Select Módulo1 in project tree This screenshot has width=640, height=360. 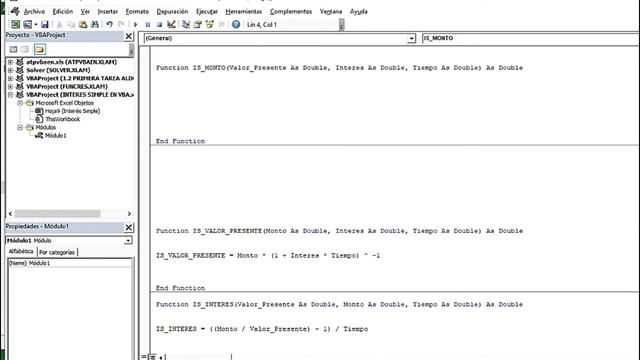(56, 136)
